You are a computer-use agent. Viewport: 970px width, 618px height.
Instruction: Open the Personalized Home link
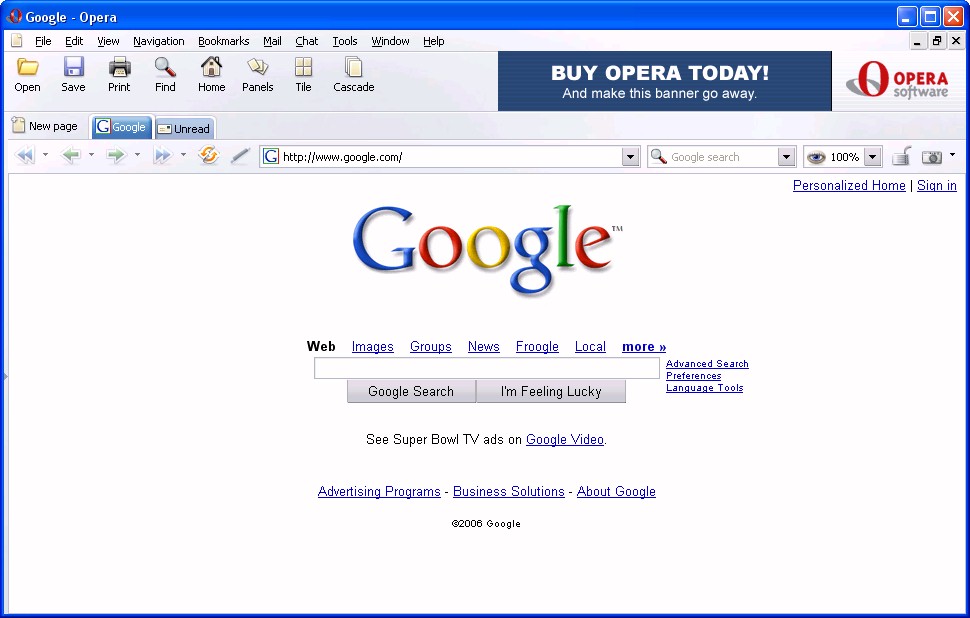[849, 185]
